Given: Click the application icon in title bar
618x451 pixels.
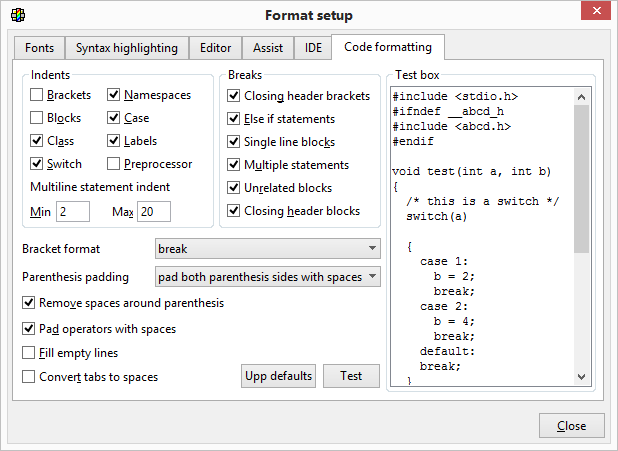Looking at the screenshot, I should [x=17, y=15].
